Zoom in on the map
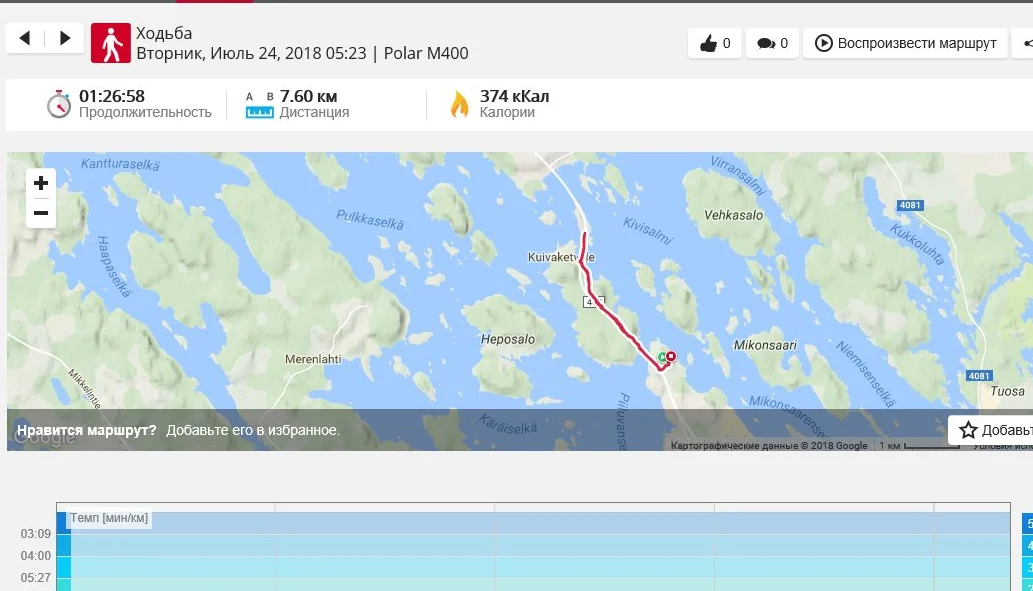The width and height of the screenshot is (1033, 591). [41, 183]
